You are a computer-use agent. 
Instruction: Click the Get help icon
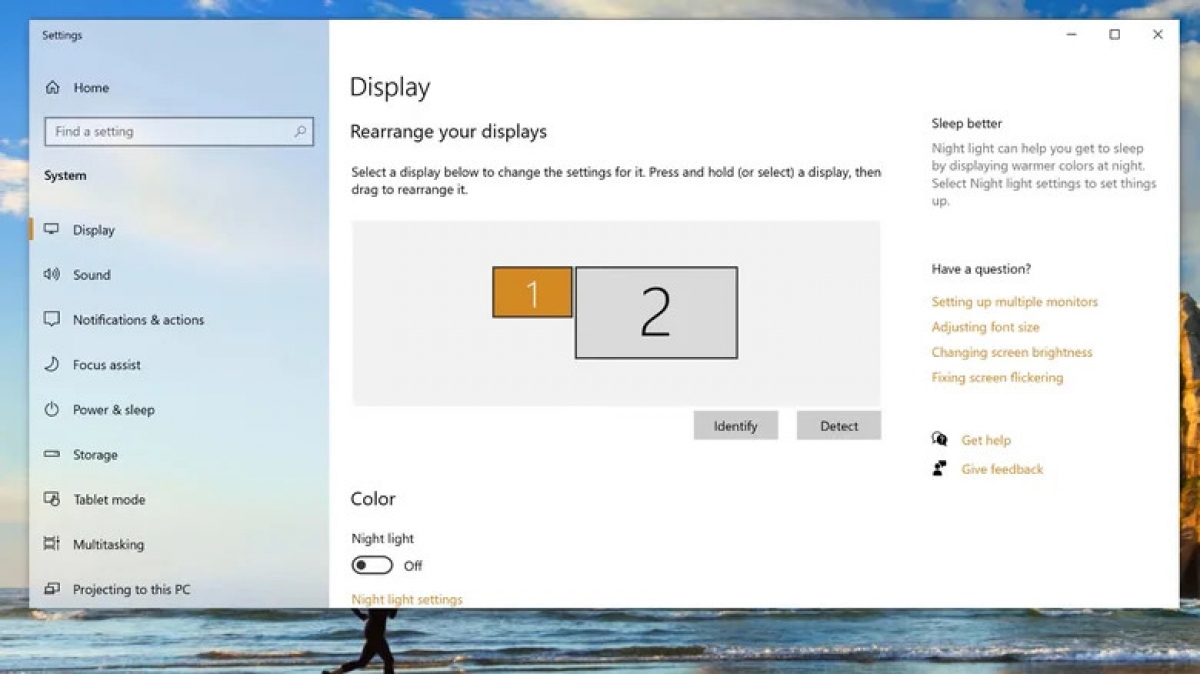pyautogui.click(x=940, y=440)
